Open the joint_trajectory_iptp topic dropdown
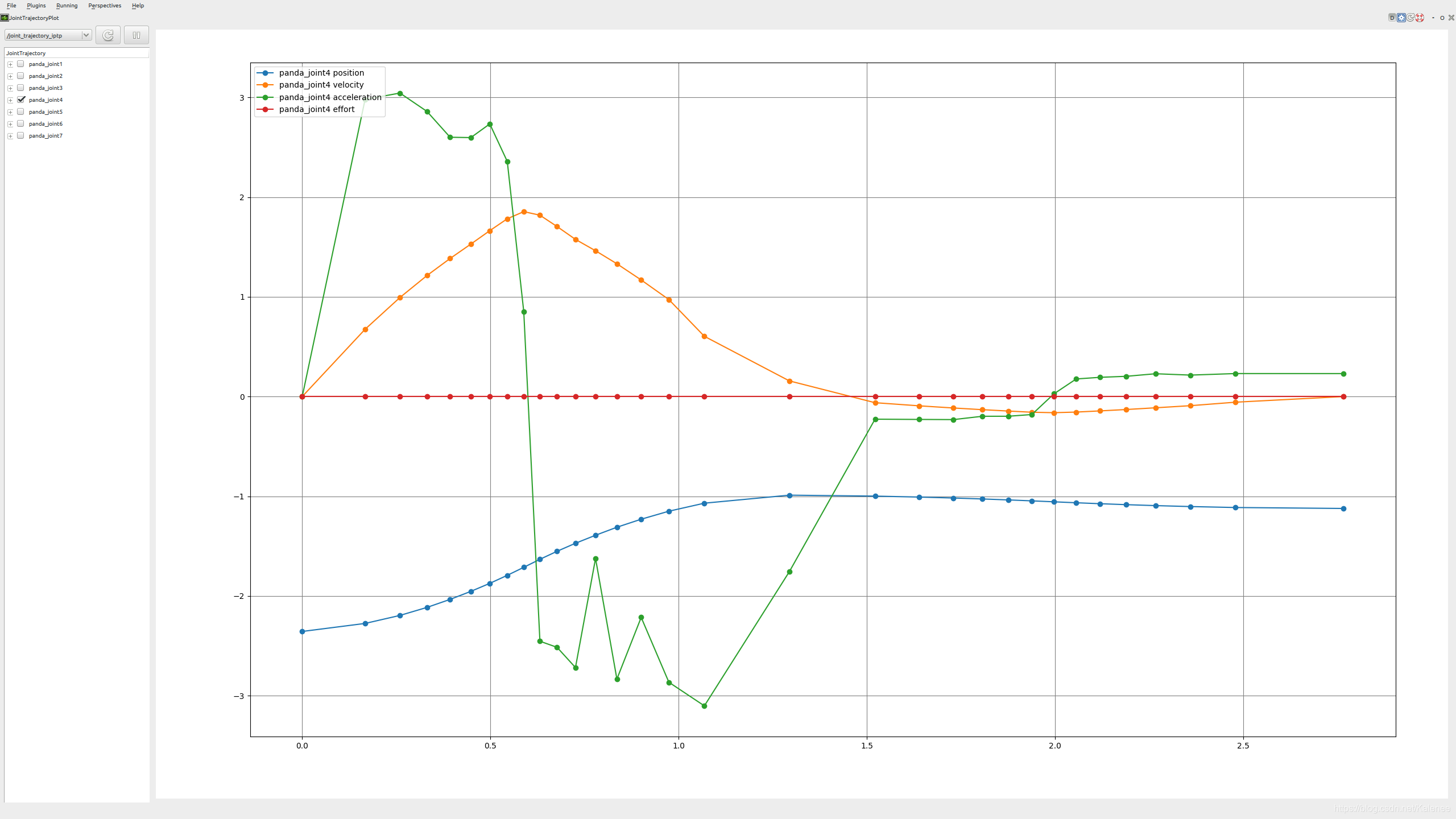Viewport: 1456px width, 819px height. tap(48, 35)
